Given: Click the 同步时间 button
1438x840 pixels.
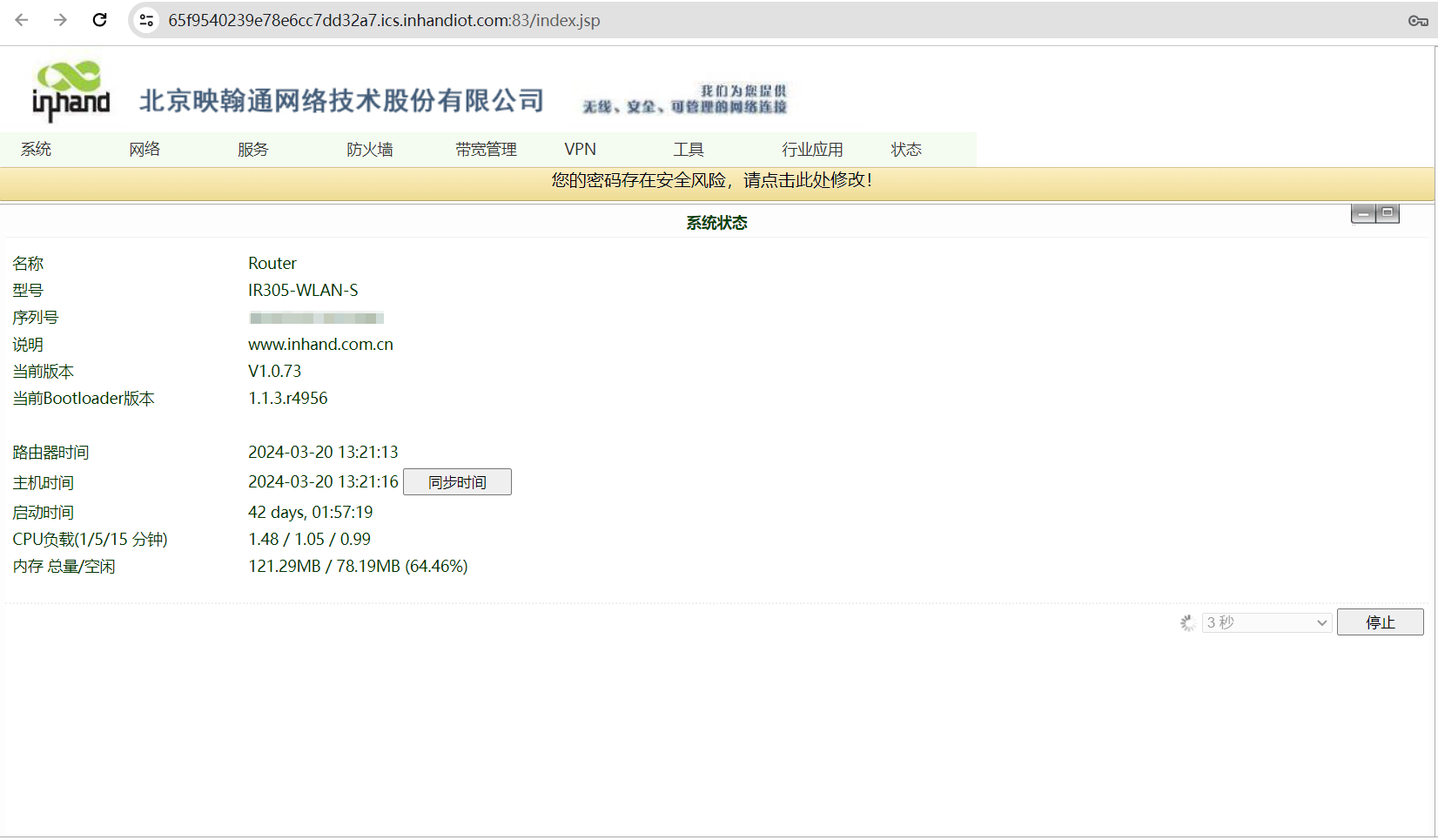Looking at the screenshot, I should 457,482.
